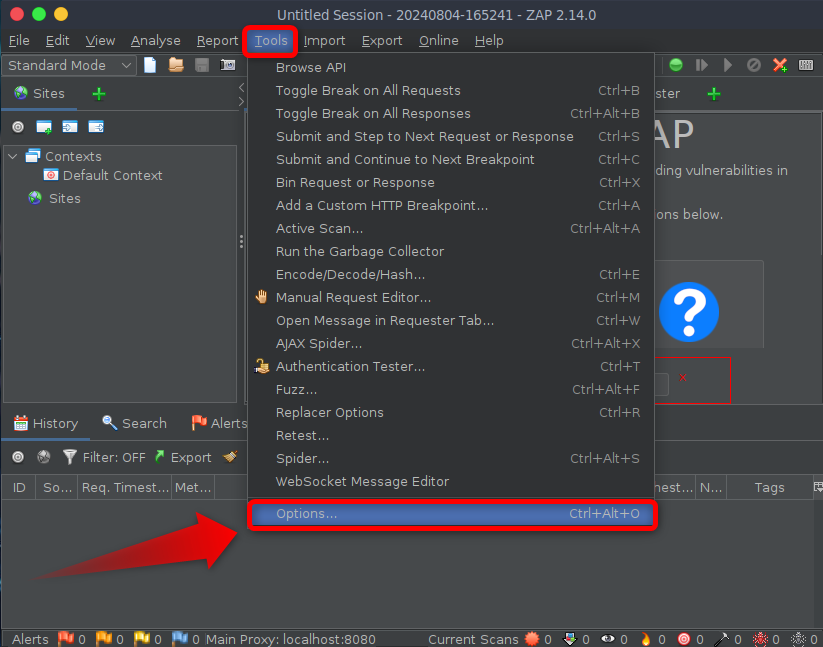Select Authentication Tester... menu entry
Viewport: 823px width, 647px height.
click(x=451, y=367)
